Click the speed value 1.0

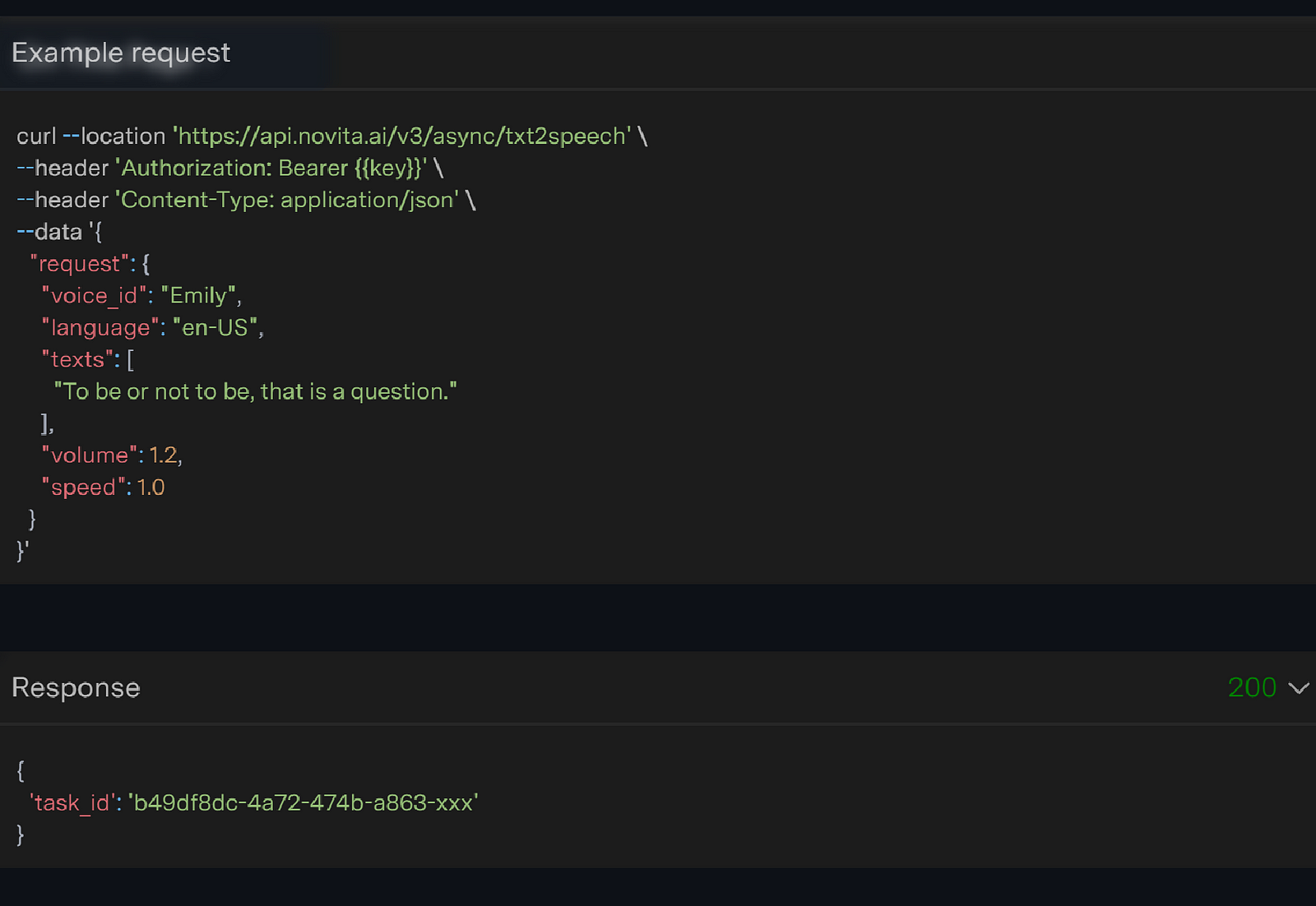tap(151, 488)
